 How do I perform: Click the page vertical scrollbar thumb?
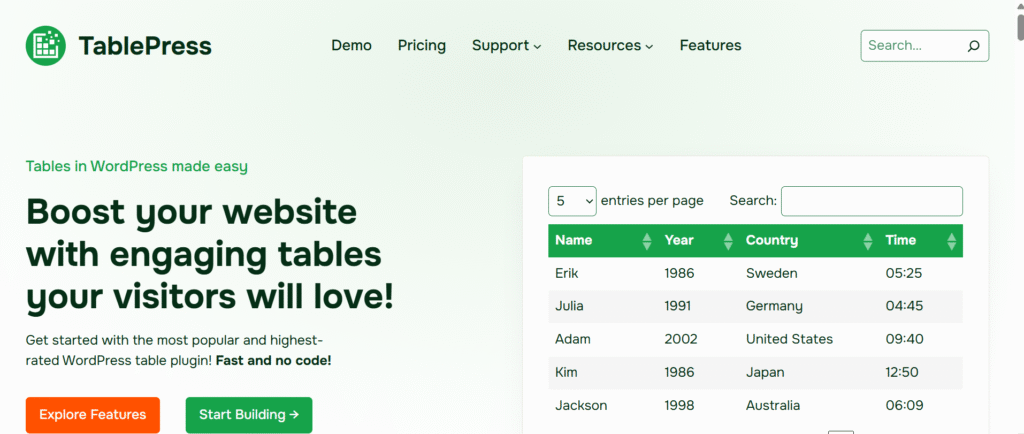point(1019,27)
